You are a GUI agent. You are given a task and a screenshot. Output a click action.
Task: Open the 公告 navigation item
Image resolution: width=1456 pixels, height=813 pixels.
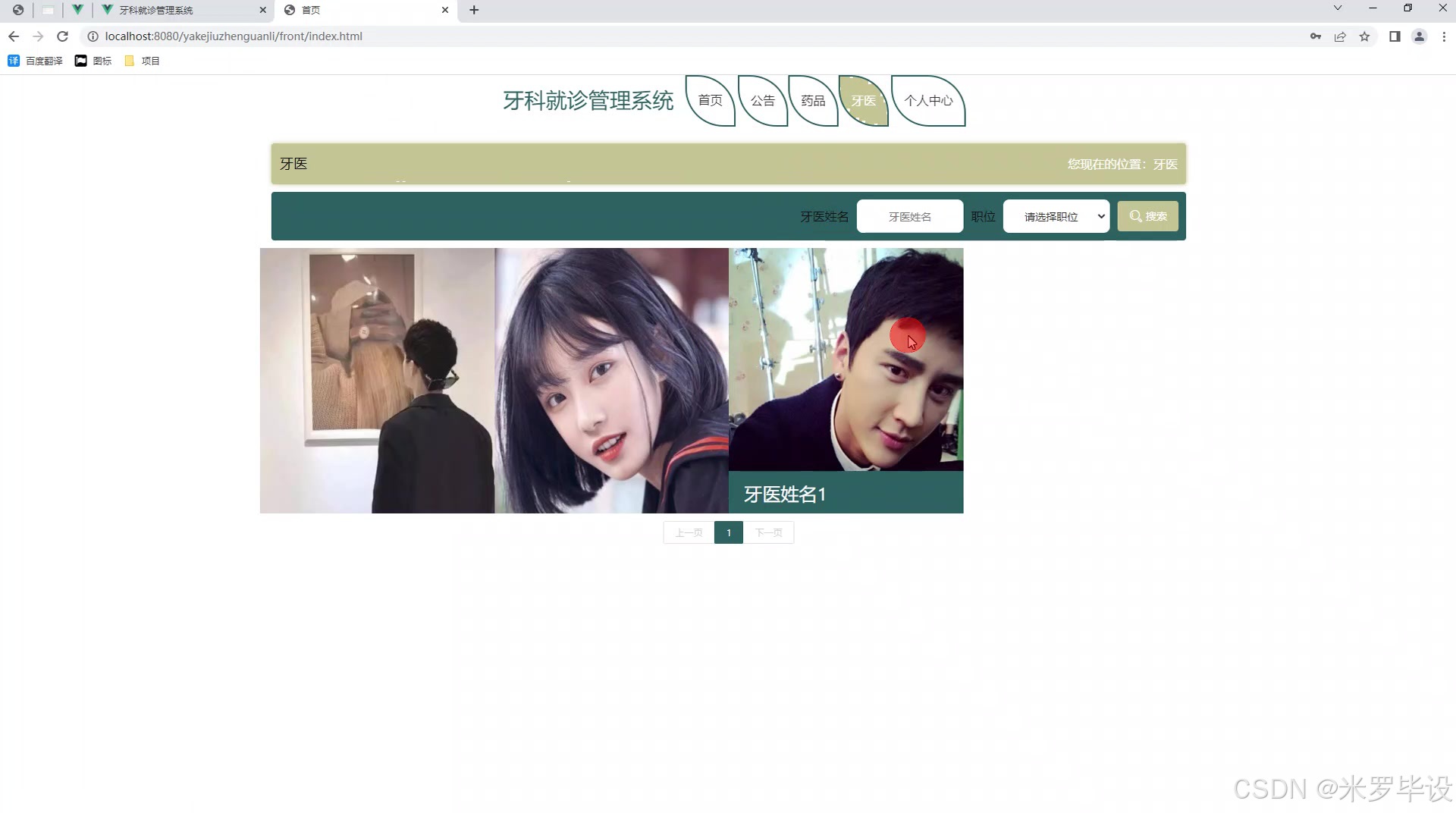point(763,100)
